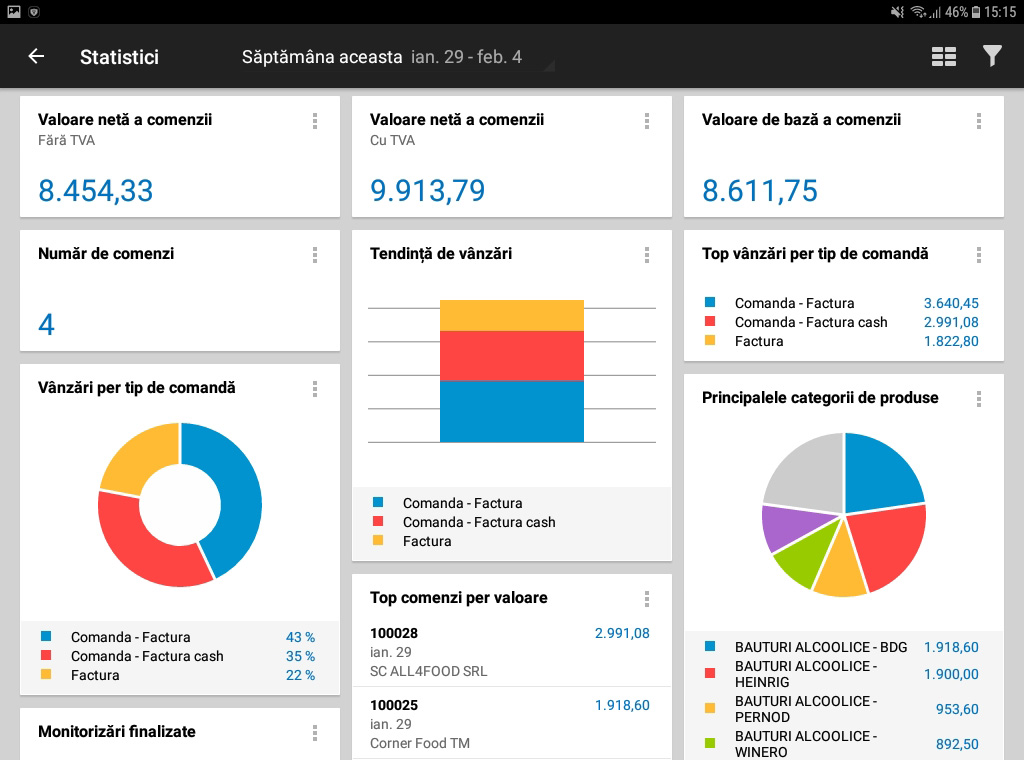Image resolution: width=1024 pixels, height=760 pixels.
Task: Click the blue BAUTURI ALCOOLICE - BDG swatch
Action: (710, 646)
